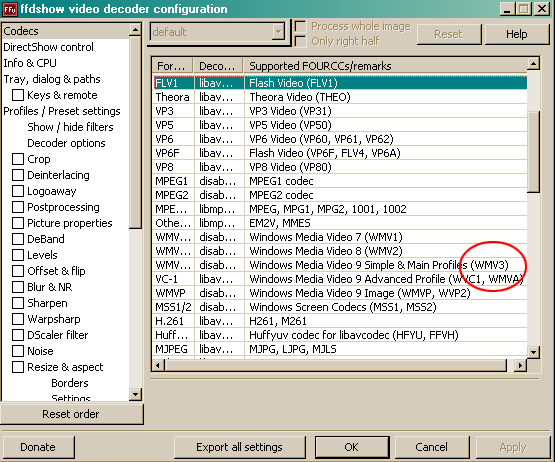Select Show / hide filters item
The height and width of the screenshot is (462, 555).
(70, 127)
